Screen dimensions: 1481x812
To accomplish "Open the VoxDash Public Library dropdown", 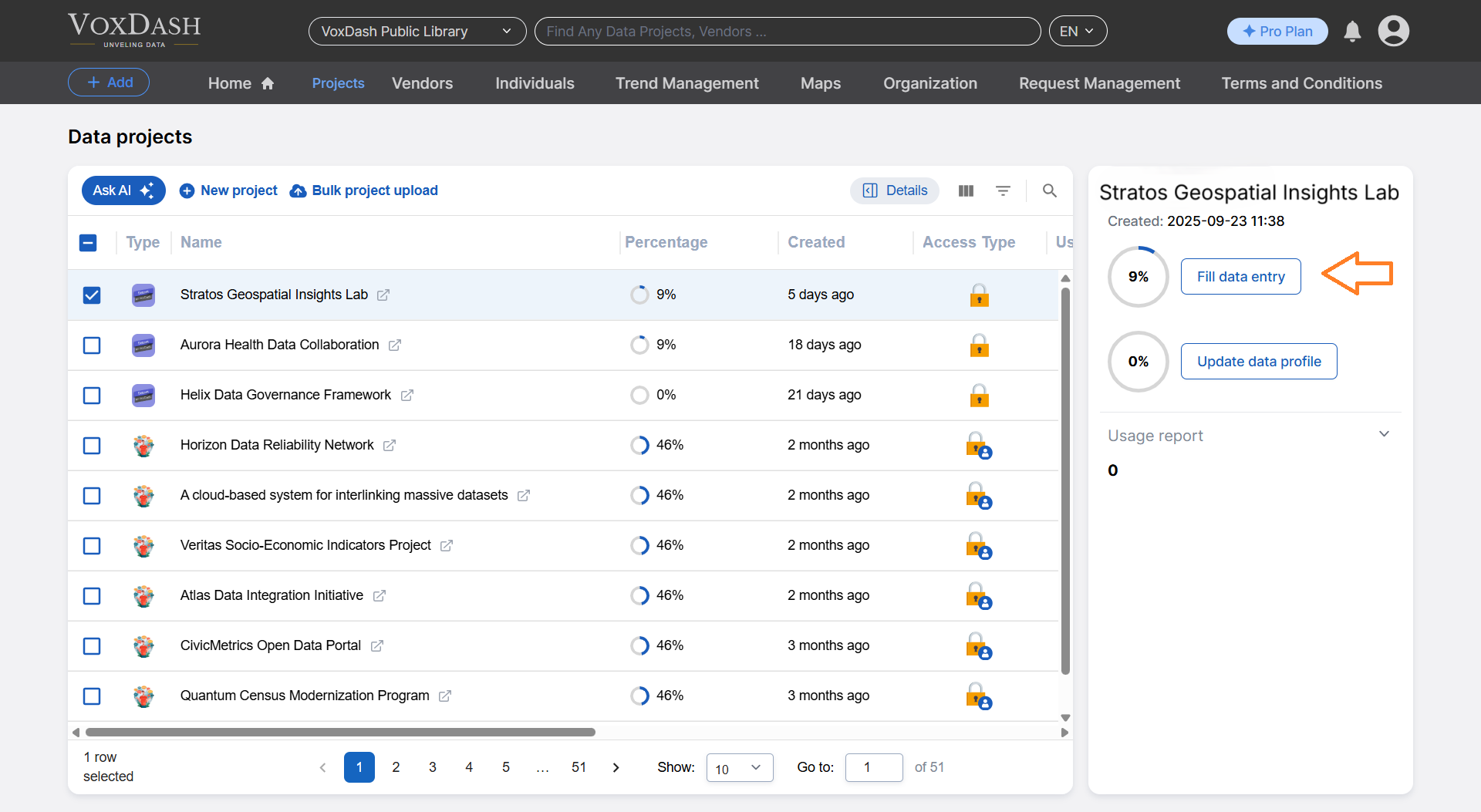I will (x=417, y=32).
